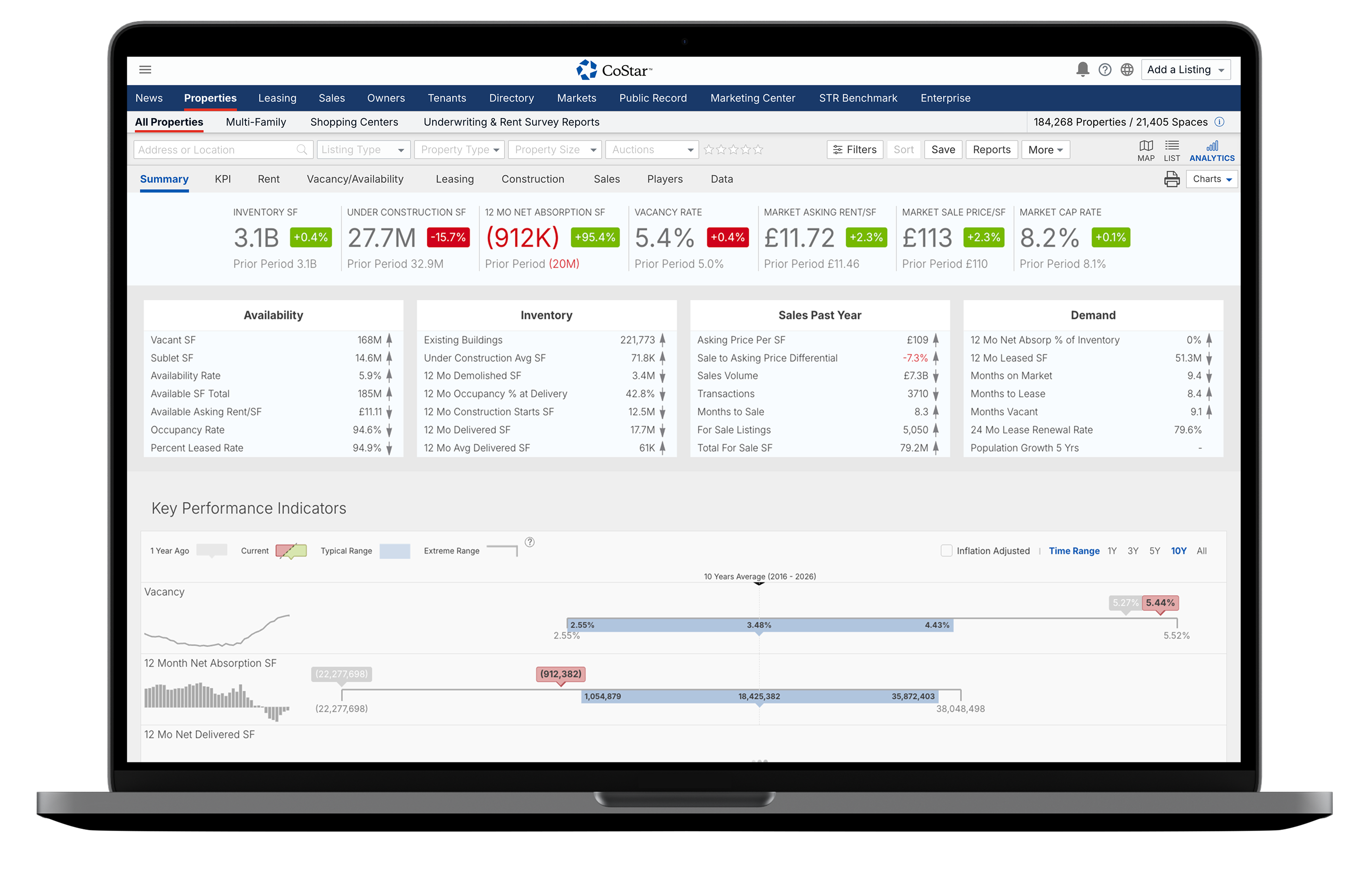This screenshot has height=876, width=1372.
Task: Open the Charts dropdown
Action: [x=1211, y=179]
